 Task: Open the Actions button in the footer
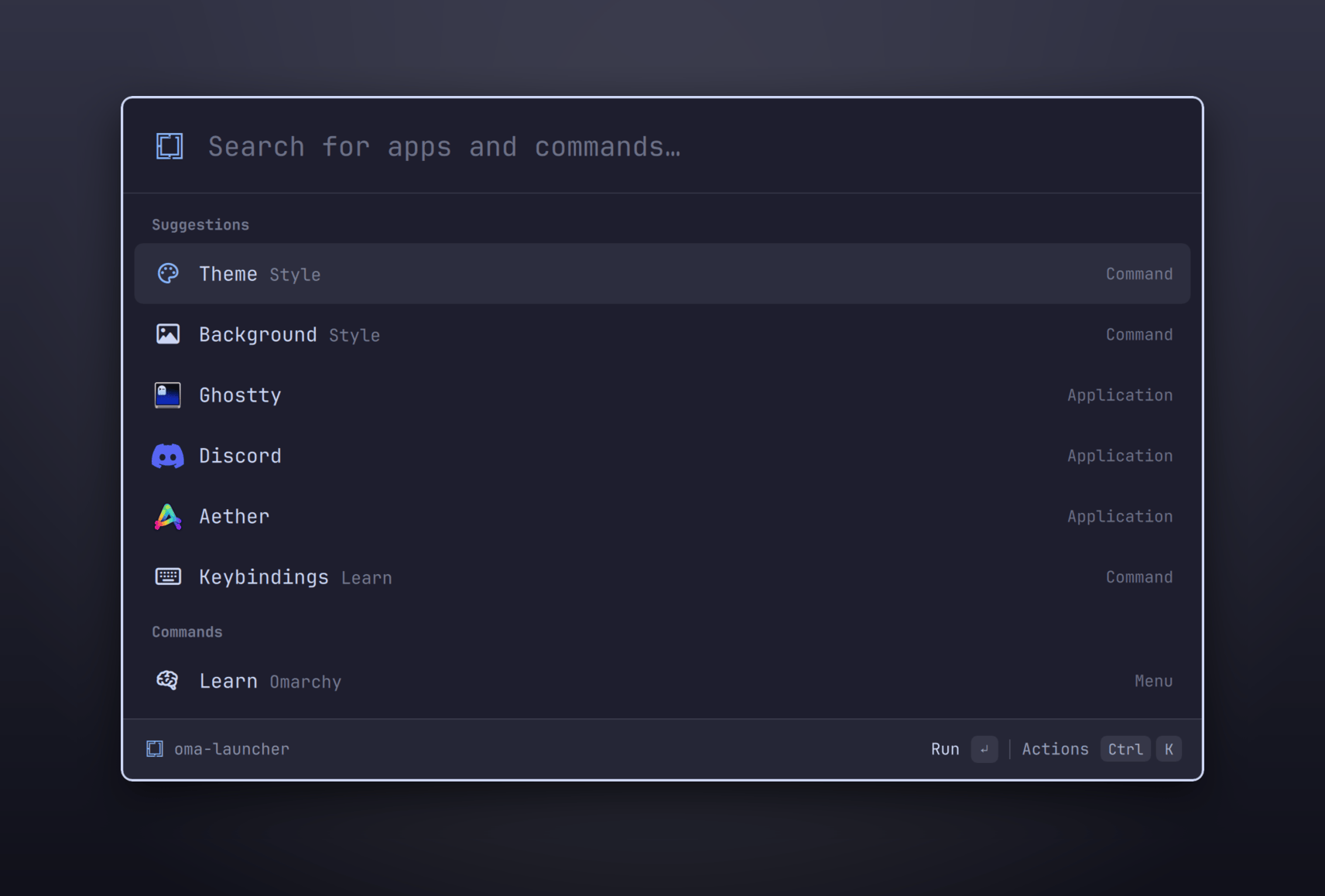tap(1055, 749)
